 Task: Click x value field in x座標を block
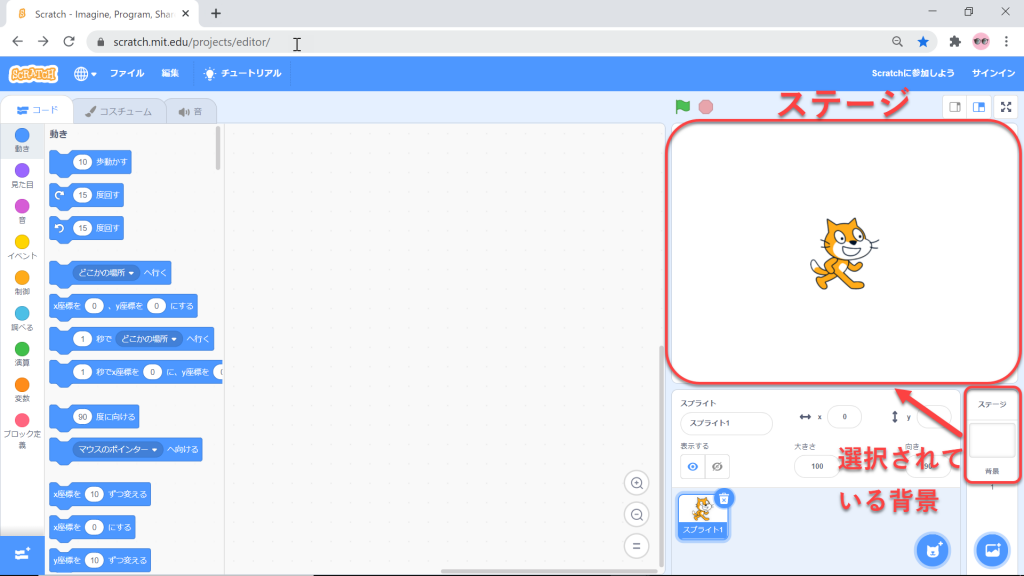[94, 306]
